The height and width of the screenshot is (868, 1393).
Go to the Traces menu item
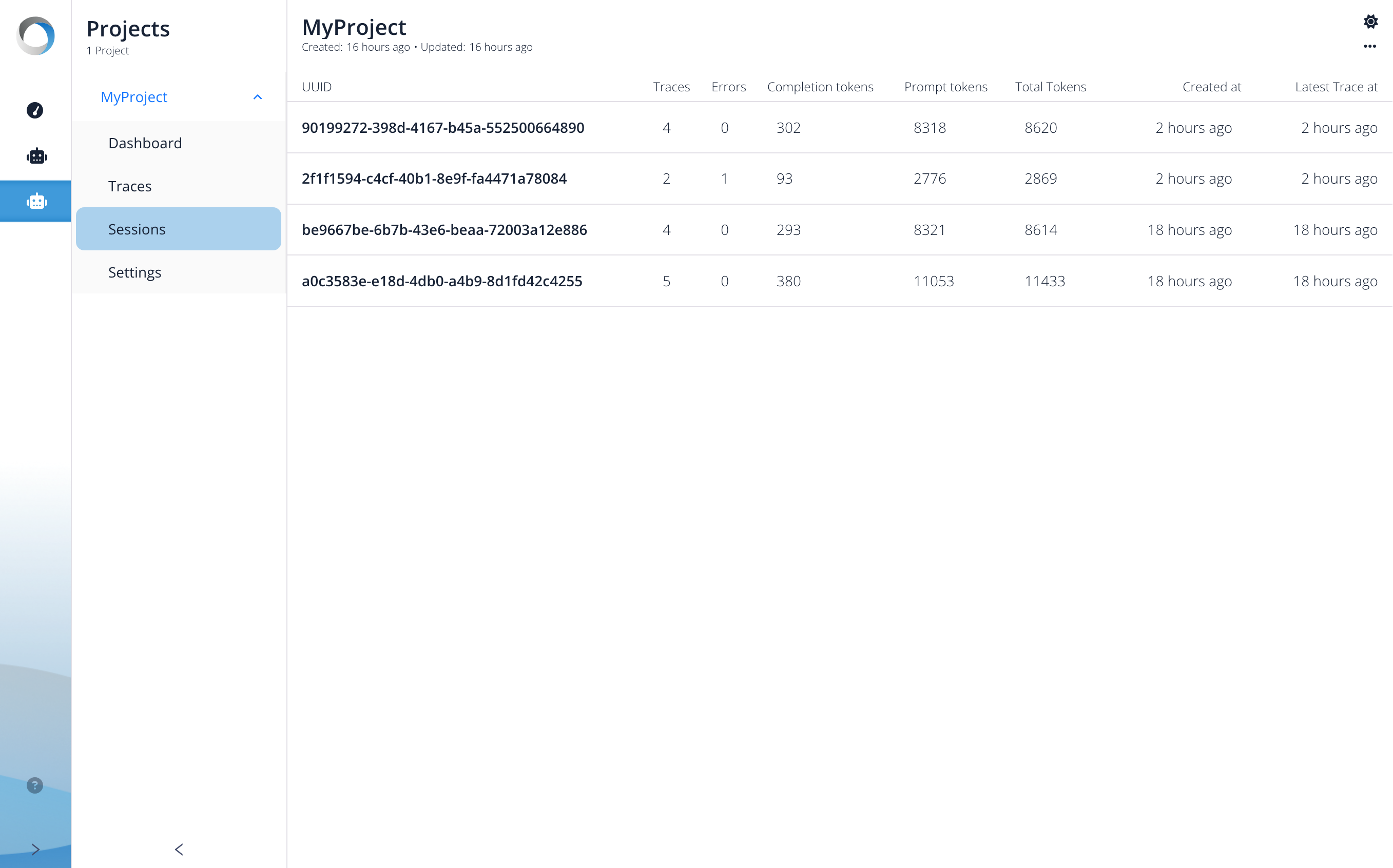(x=130, y=186)
